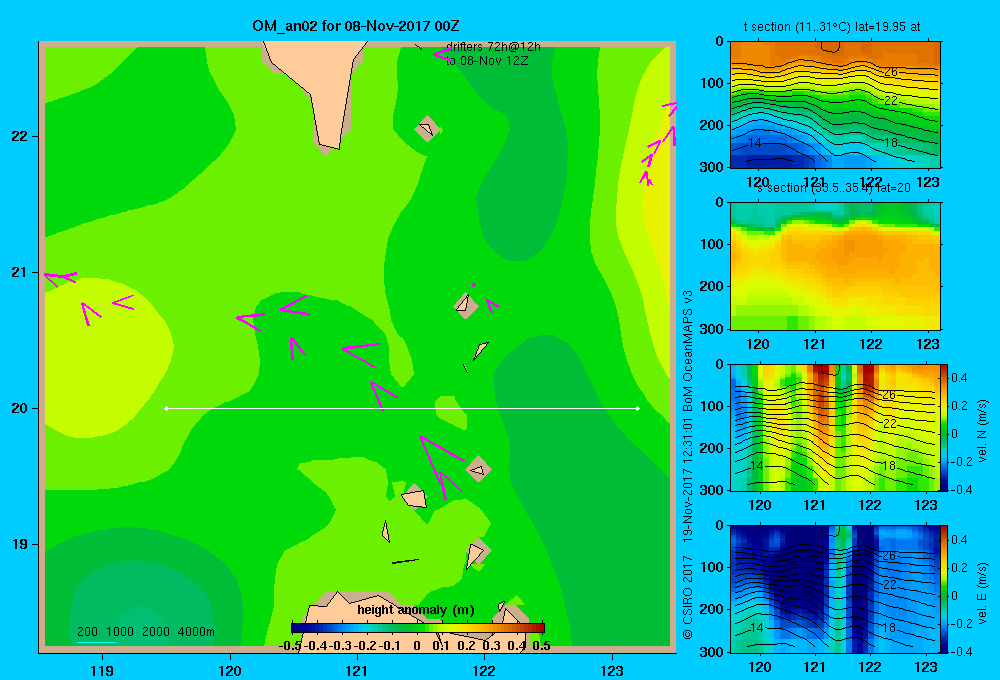Select the longitude 123 label under the main map
The width and height of the screenshot is (1000, 680).
click(x=612, y=670)
